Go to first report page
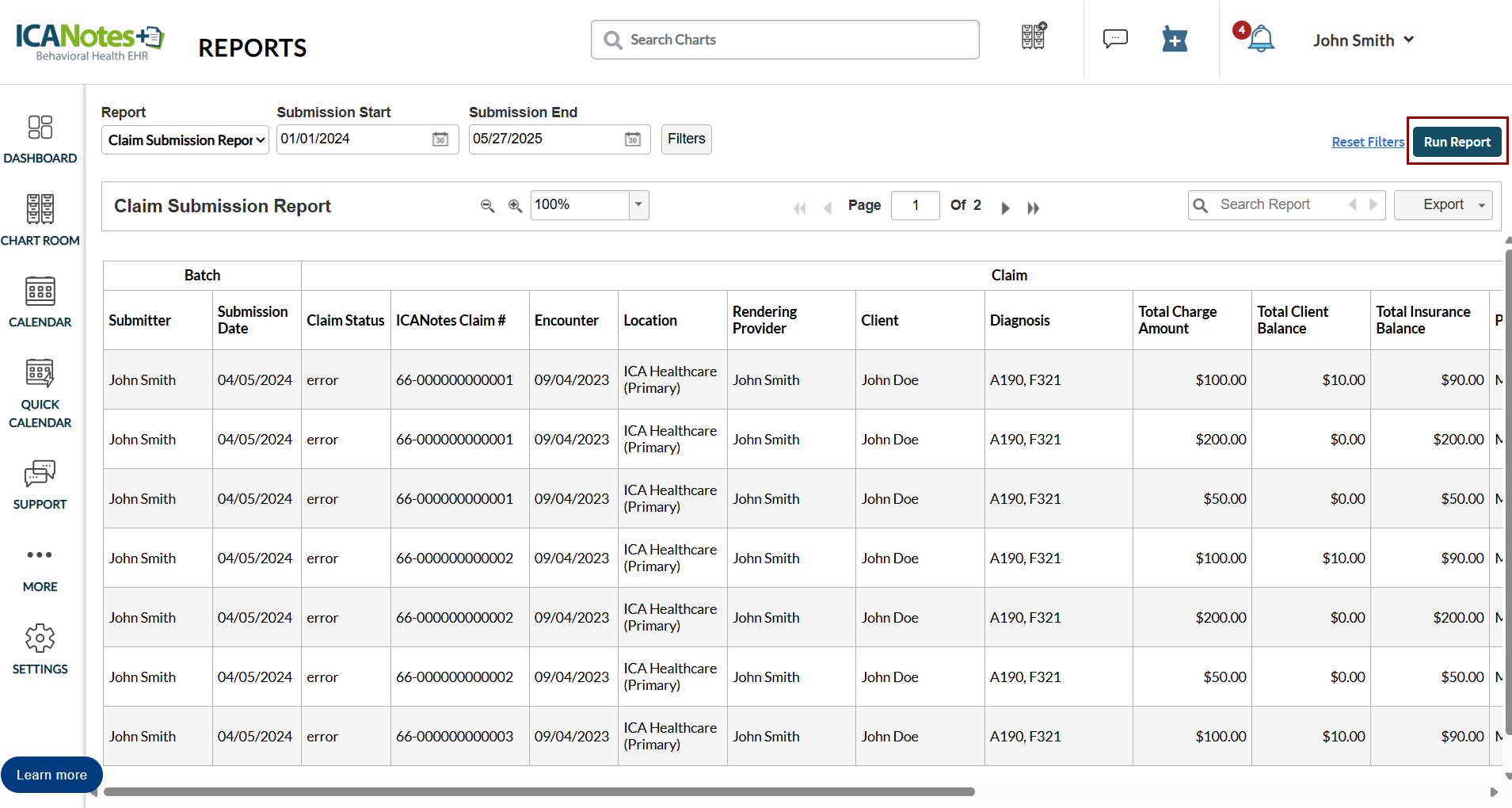This screenshot has height=808, width=1512. [x=800, y=208]
